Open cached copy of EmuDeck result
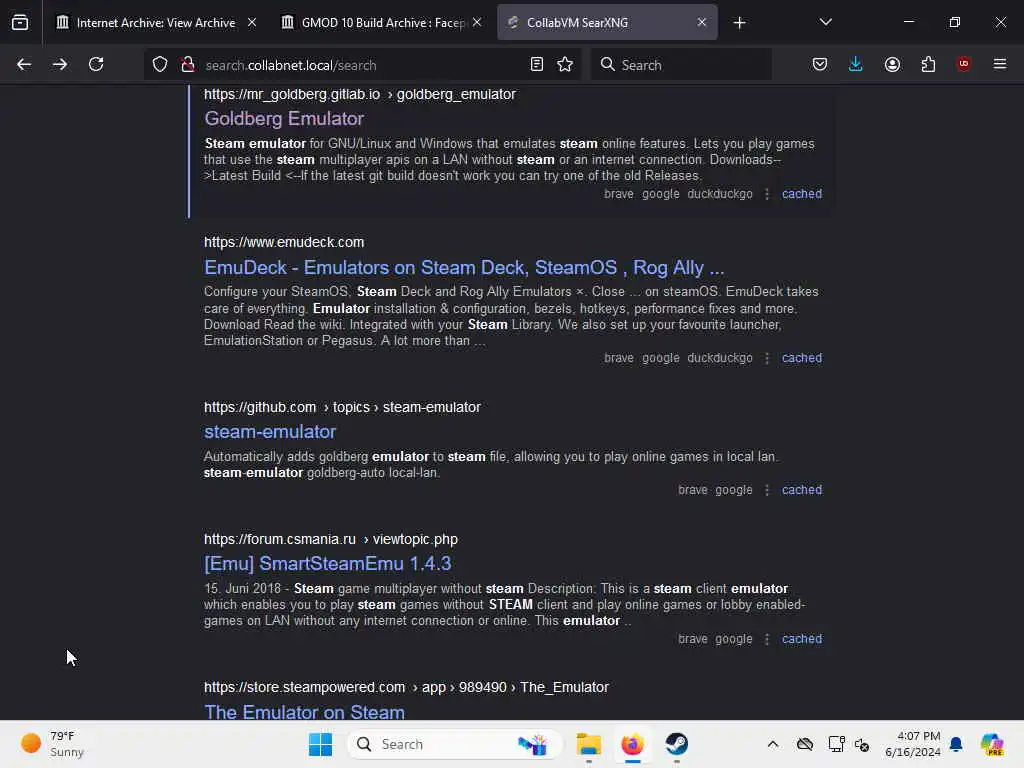1024x768 pixels. pyautogui.click(x=802, y=358)
